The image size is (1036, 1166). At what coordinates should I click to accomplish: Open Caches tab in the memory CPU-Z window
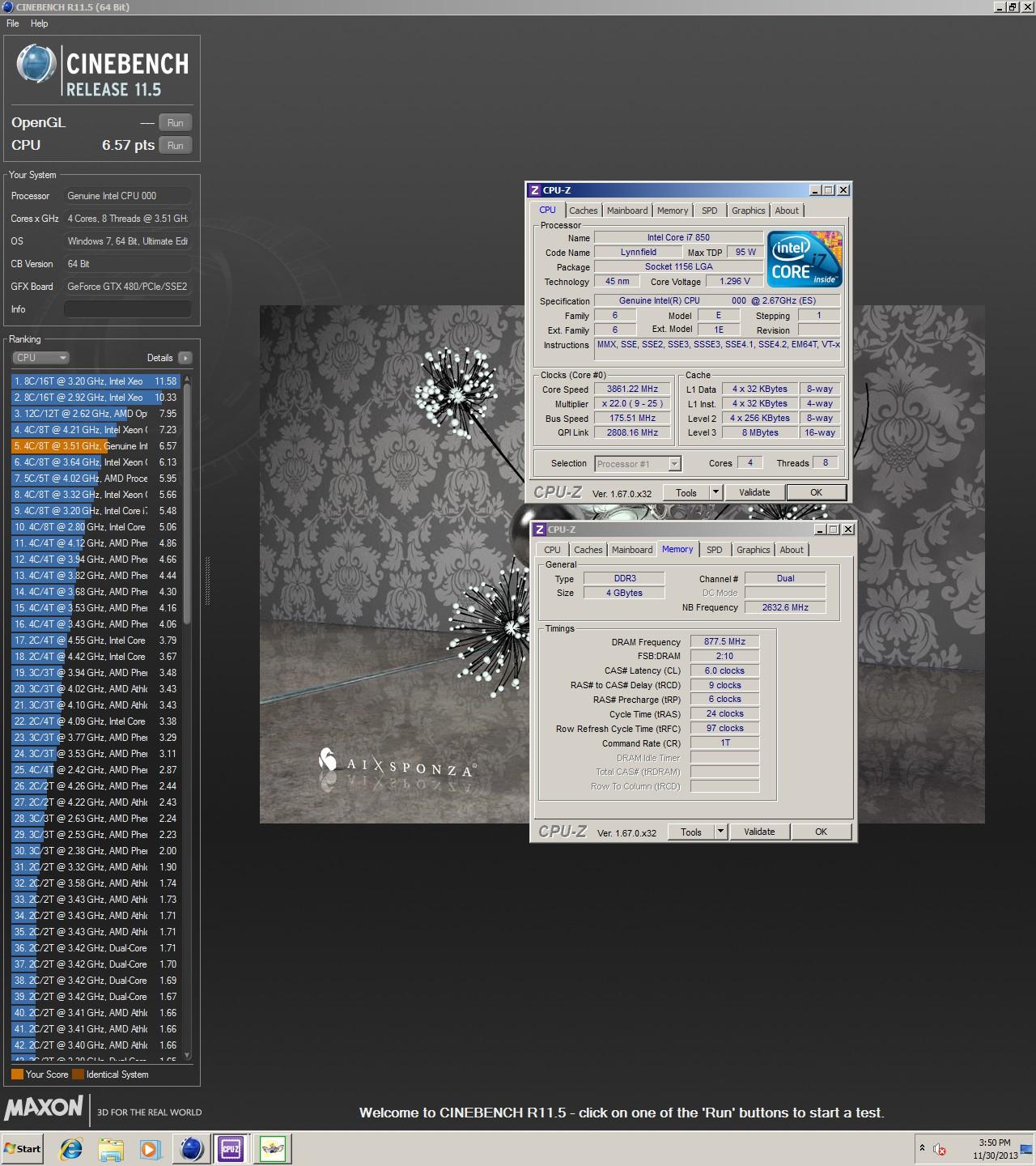click(x=588, y=550)
